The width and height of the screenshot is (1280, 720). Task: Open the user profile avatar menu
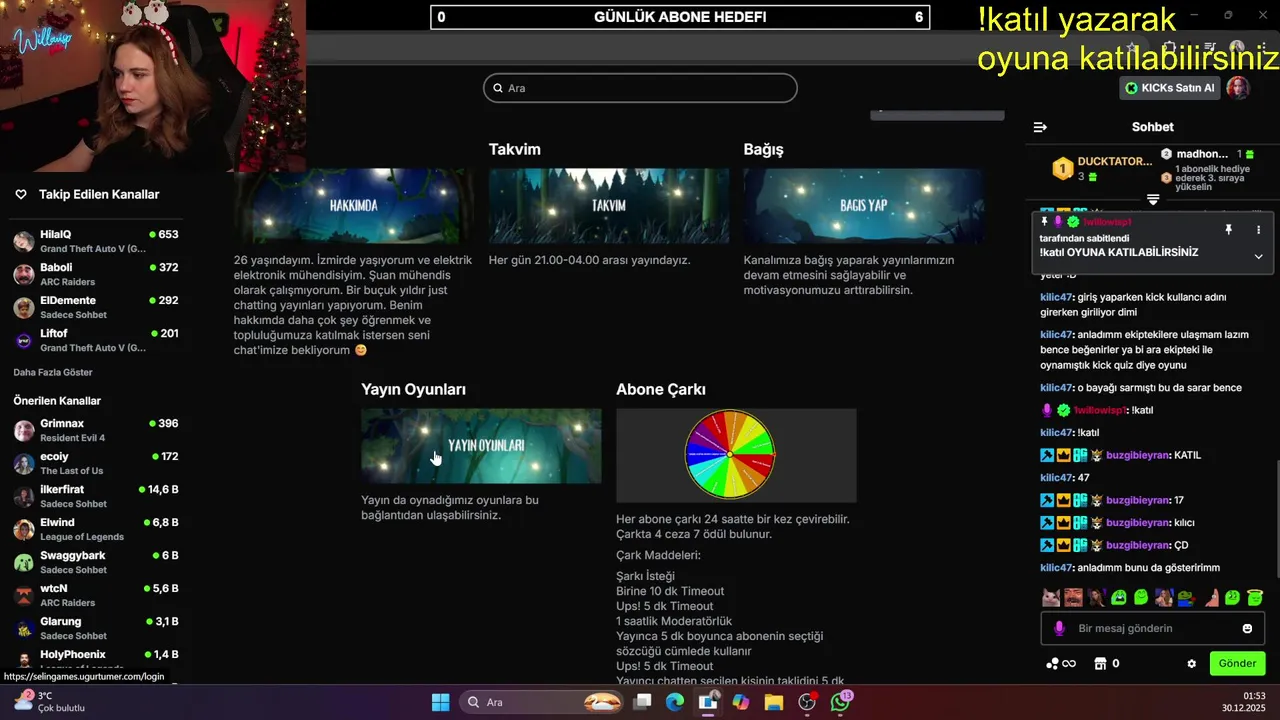click(1238, 88)
